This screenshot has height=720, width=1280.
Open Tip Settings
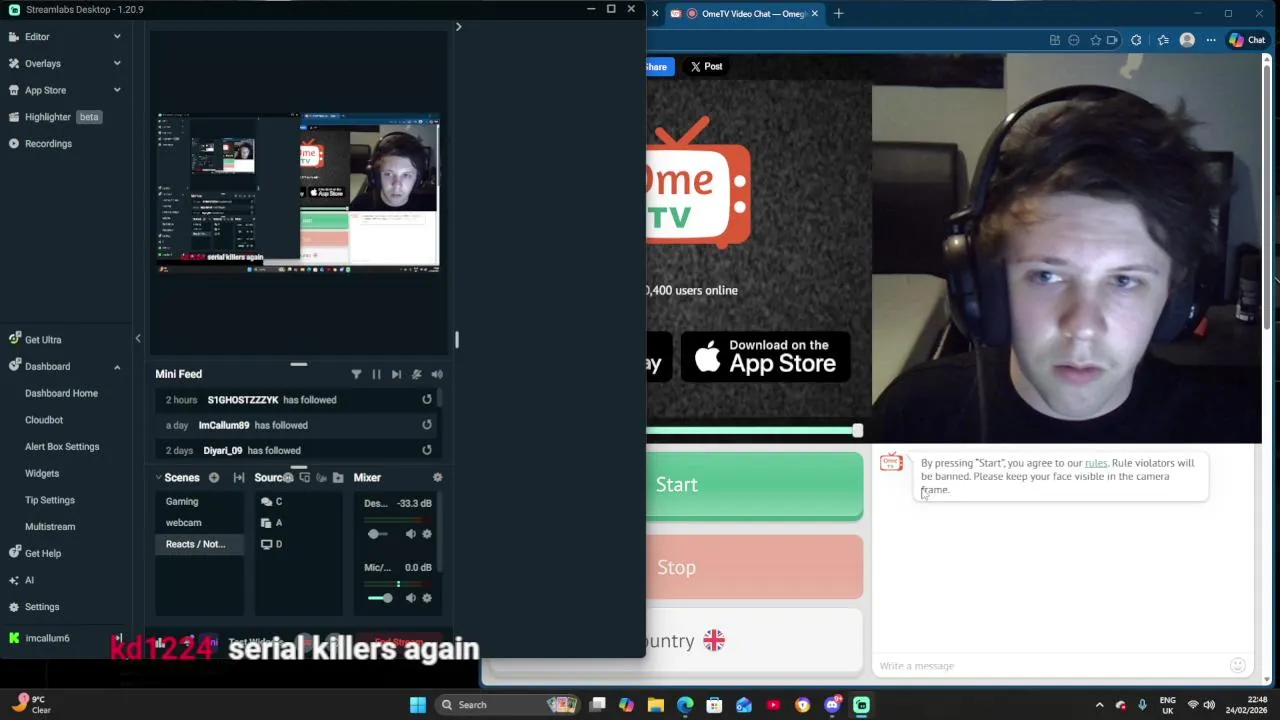click(x=50, y=500)
